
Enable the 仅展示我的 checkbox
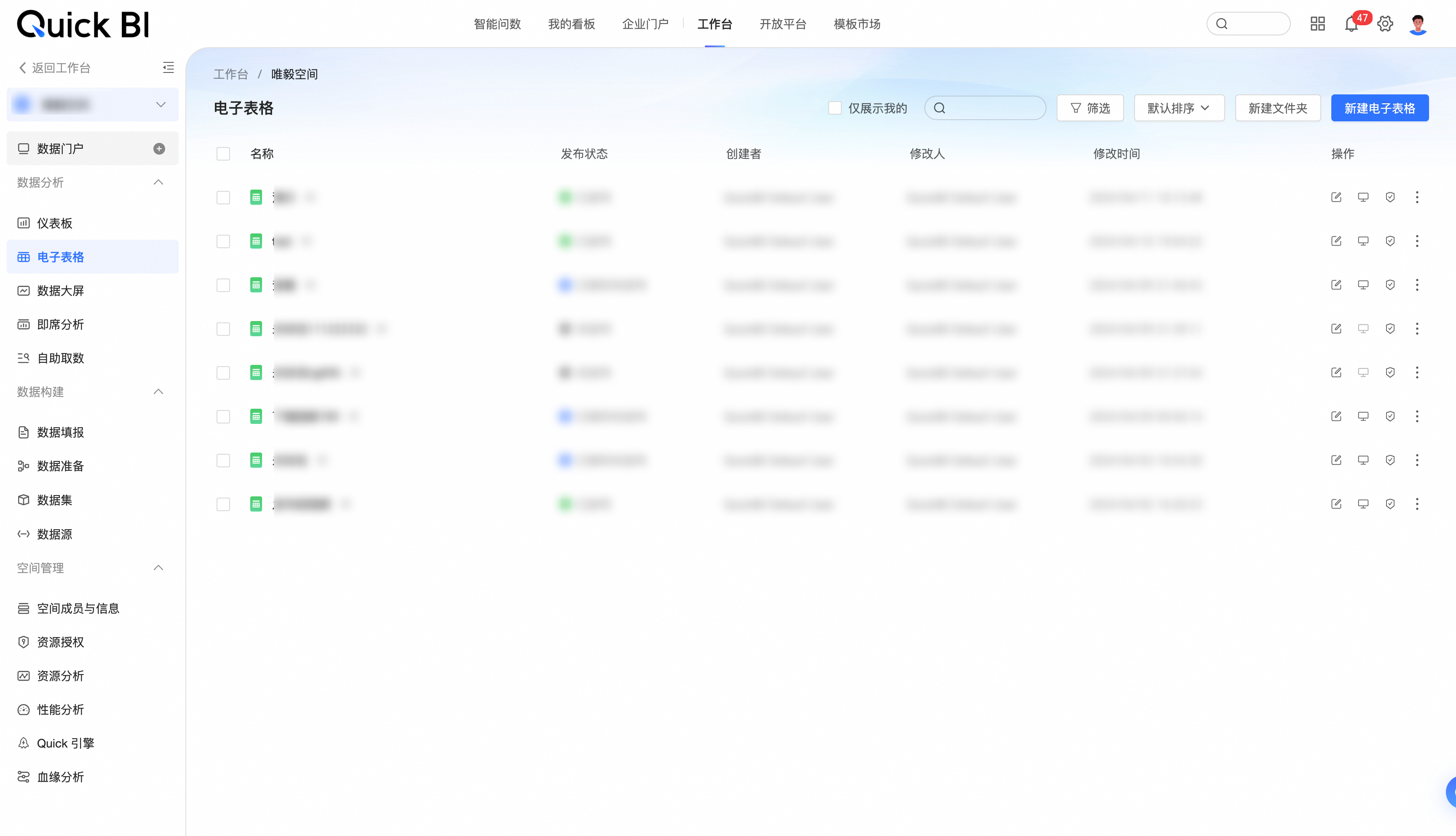tap(835, 108)
